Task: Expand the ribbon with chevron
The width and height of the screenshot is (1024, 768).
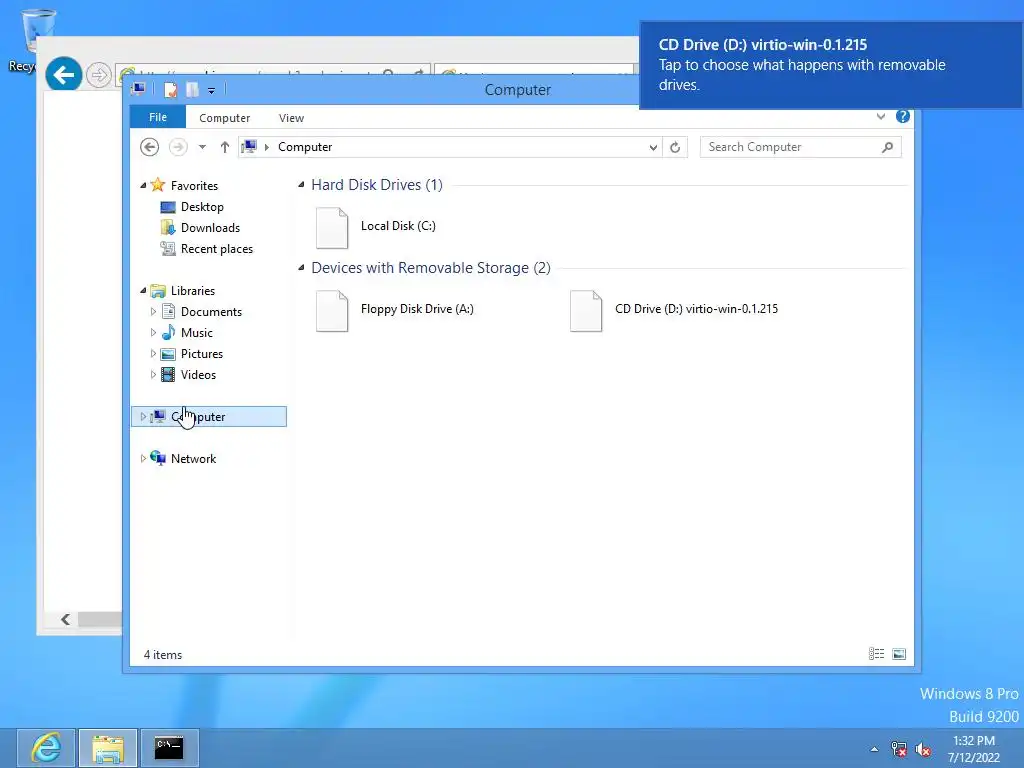Action: coord(881,117)
